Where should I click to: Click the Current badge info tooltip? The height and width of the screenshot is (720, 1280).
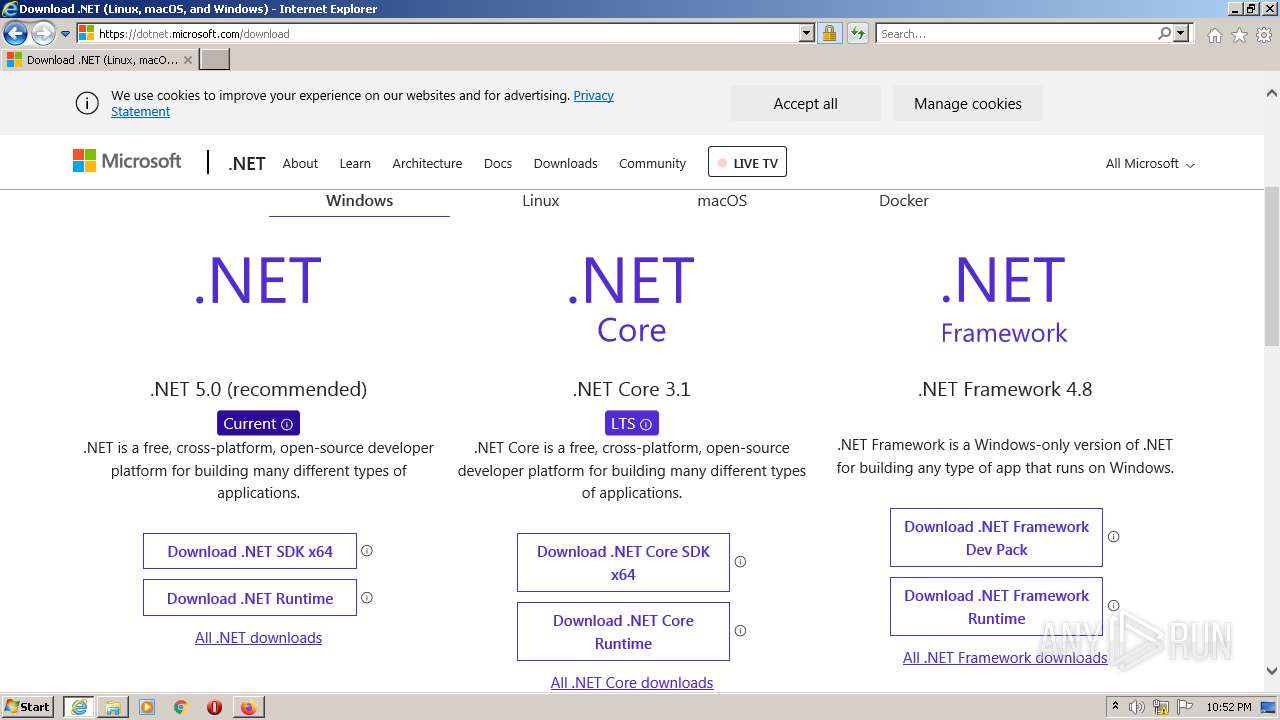287,424
